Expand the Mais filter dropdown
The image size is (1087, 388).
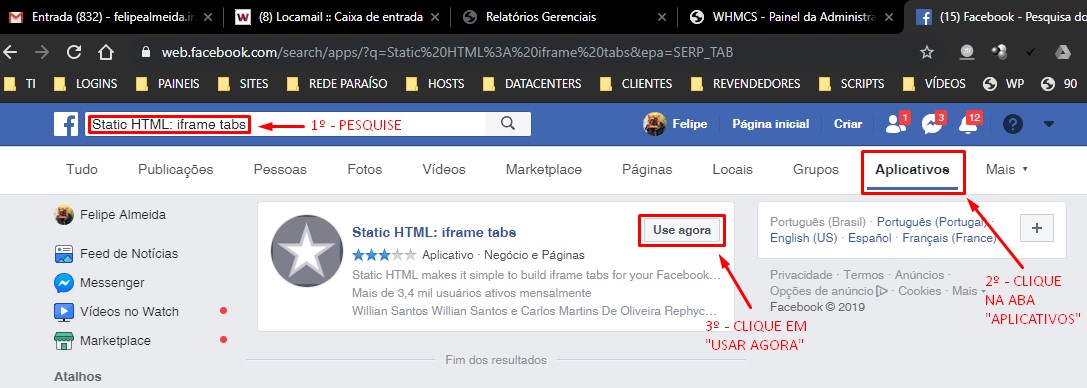click(1007, 170)
